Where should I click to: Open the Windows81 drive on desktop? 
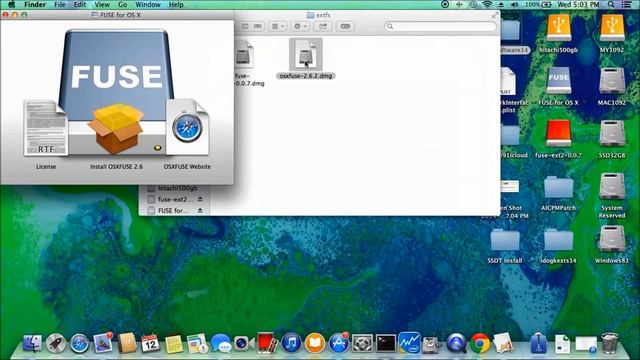point(611,239)
